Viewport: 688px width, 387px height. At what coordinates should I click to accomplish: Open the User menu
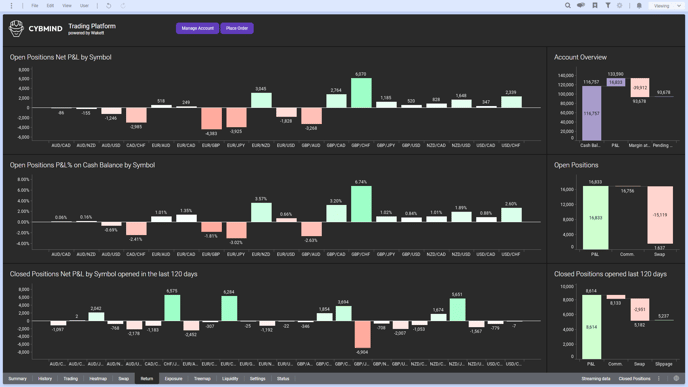pyautogui.click(x=84, y=6)
